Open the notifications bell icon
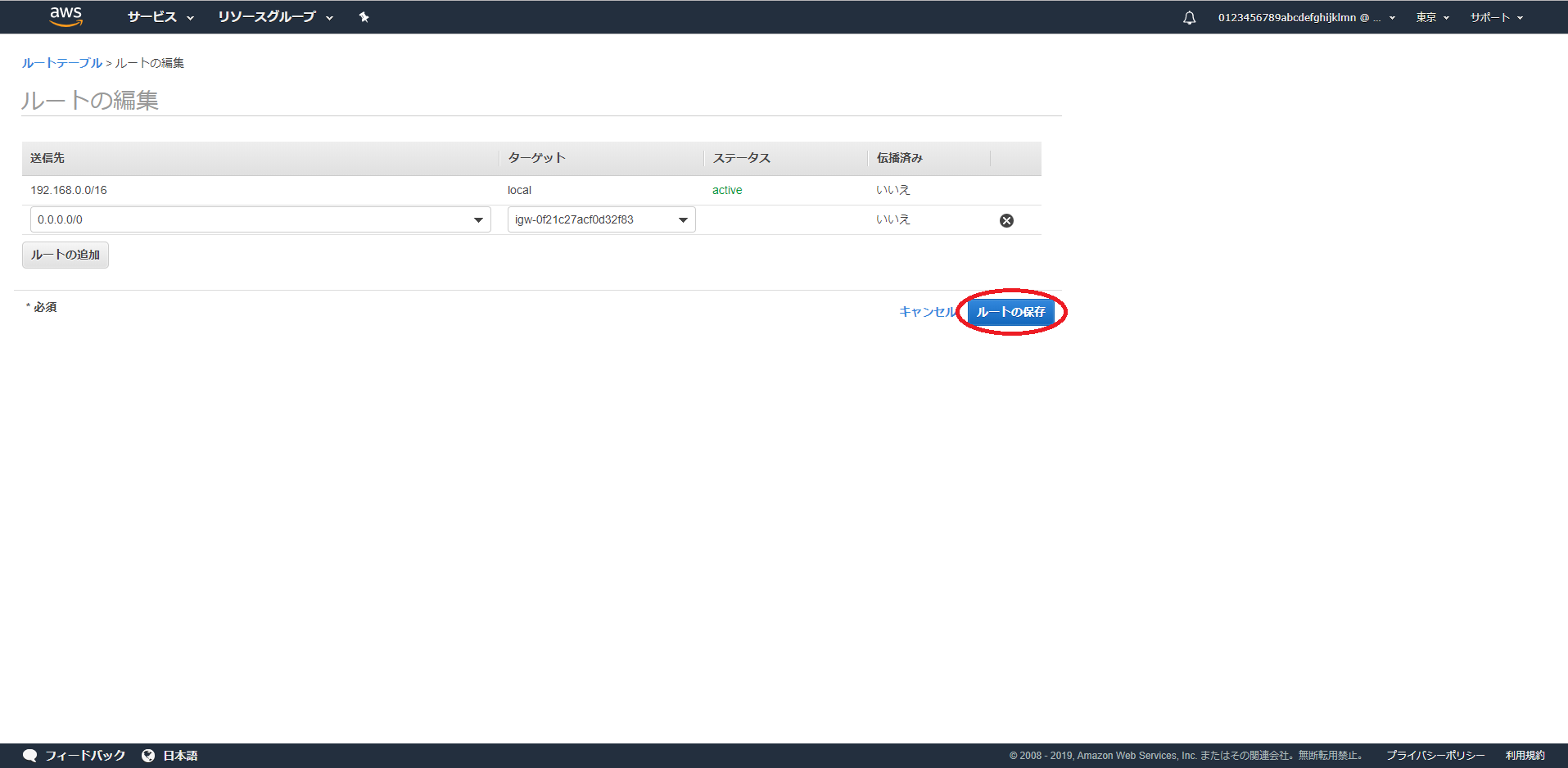The height and width of the screenshot is (768, 1568). pos(1189,17)
